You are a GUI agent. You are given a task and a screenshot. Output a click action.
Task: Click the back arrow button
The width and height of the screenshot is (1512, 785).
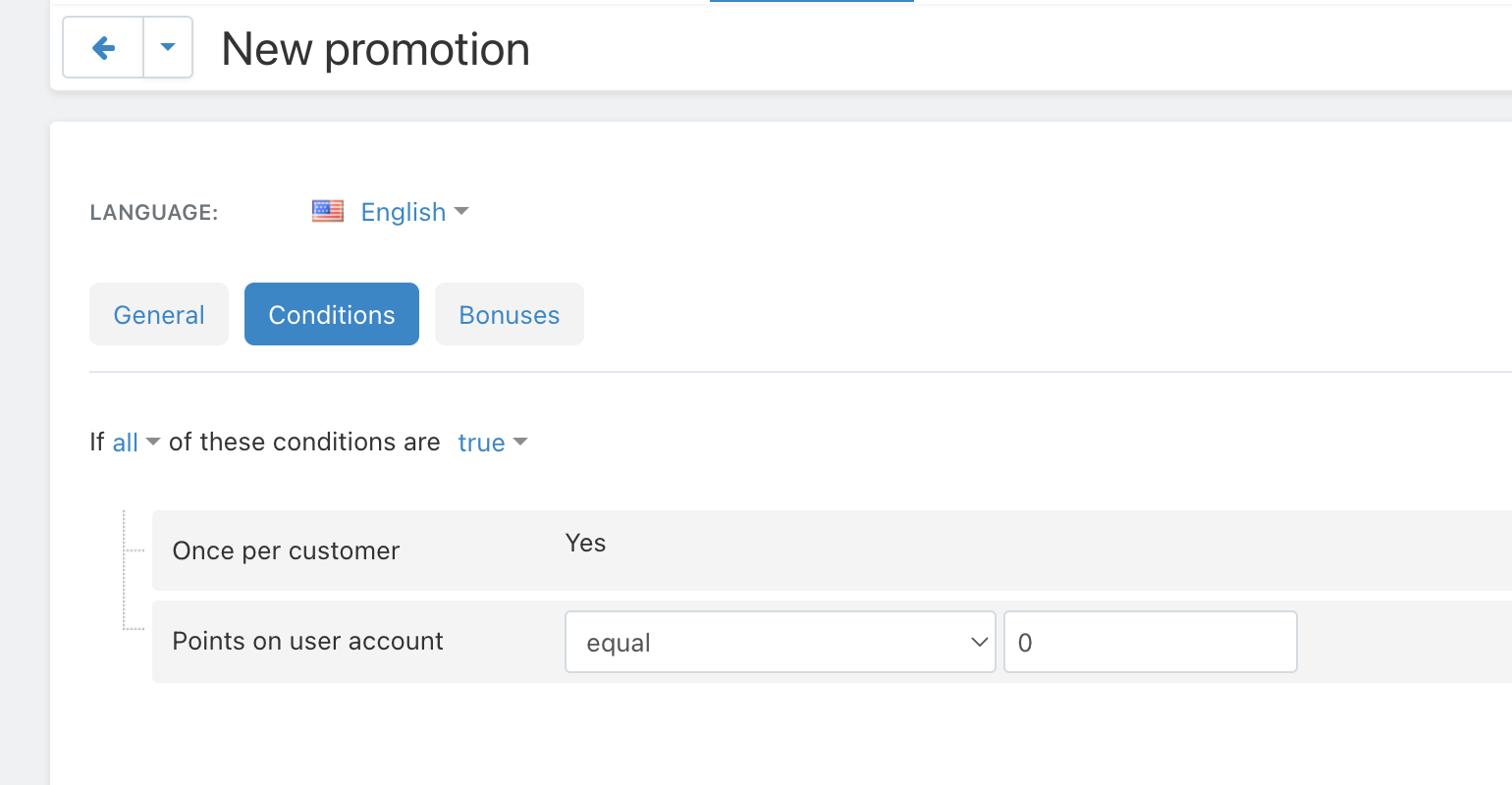(103, 47)
